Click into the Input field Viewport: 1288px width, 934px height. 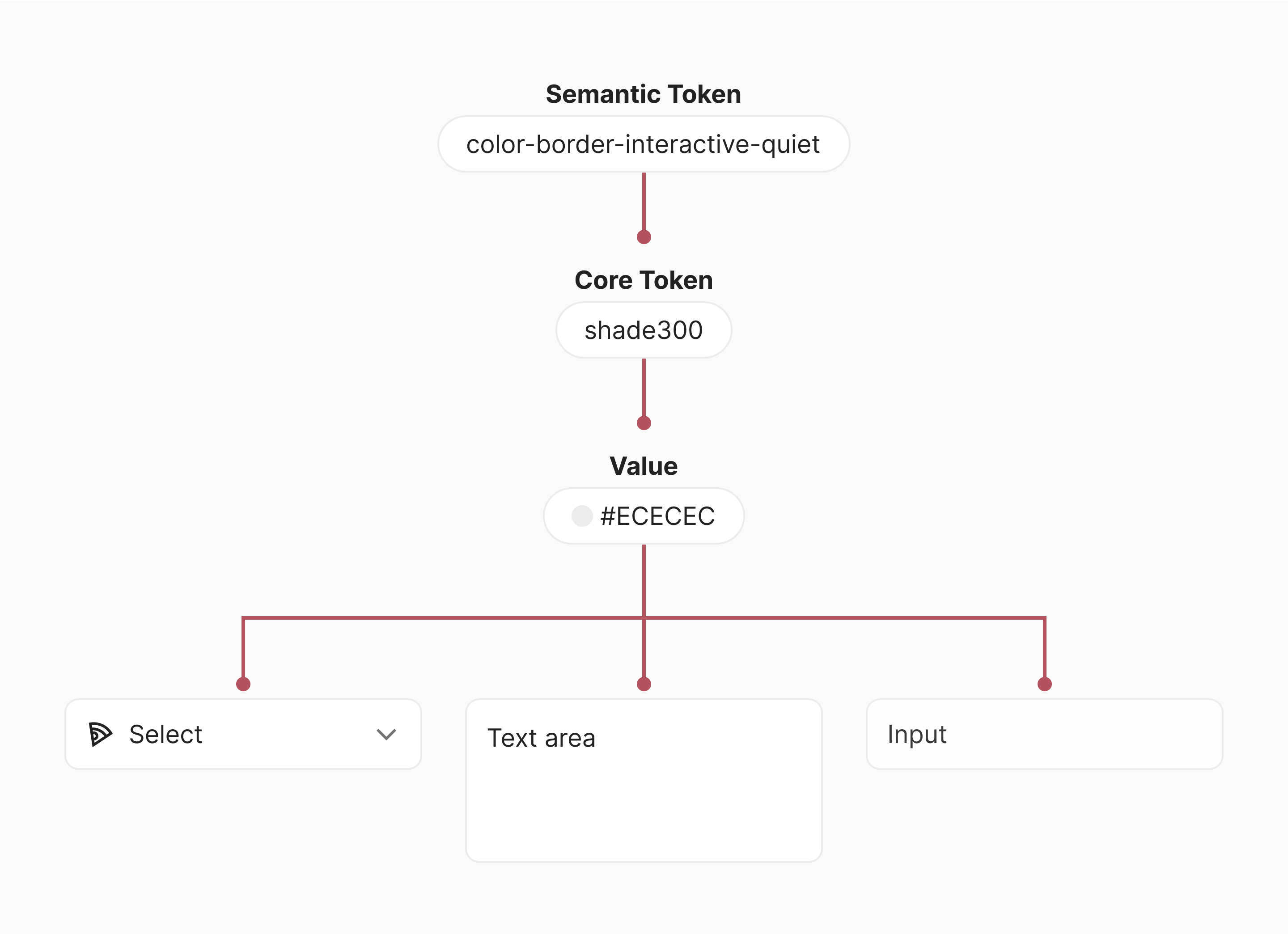[x=1044, y=734]
